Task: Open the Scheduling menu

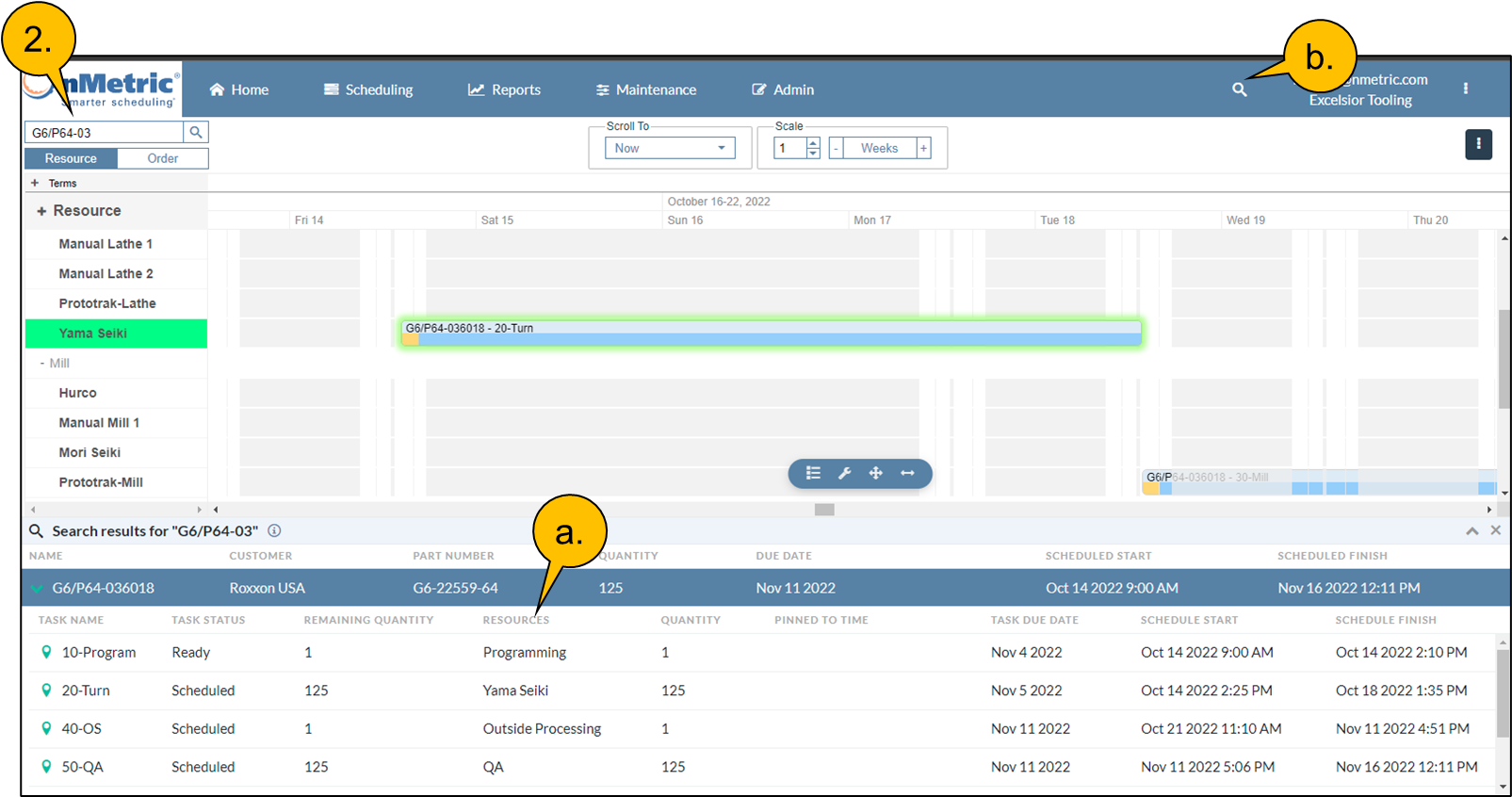Action: (x=368, y=89)
